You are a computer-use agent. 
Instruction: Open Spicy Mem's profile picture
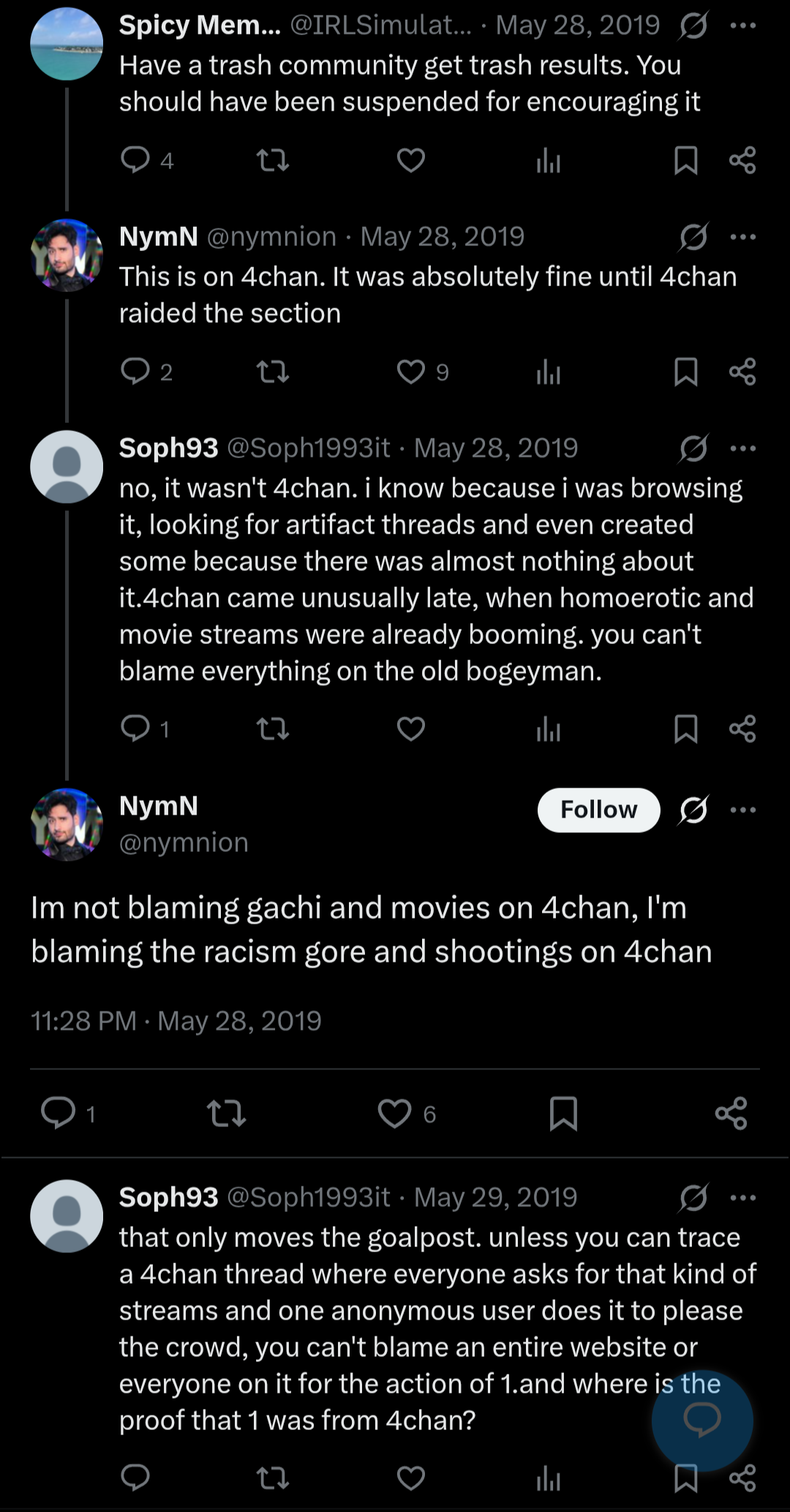[x=67, y=44]
